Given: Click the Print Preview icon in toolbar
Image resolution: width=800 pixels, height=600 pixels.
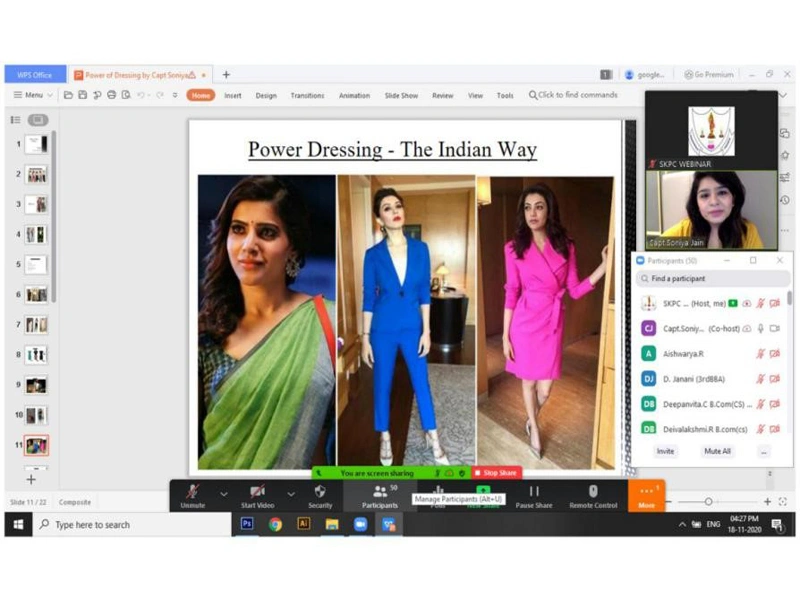Looking at the screenshot, I should pyautogui.click(x=126, y=95).
